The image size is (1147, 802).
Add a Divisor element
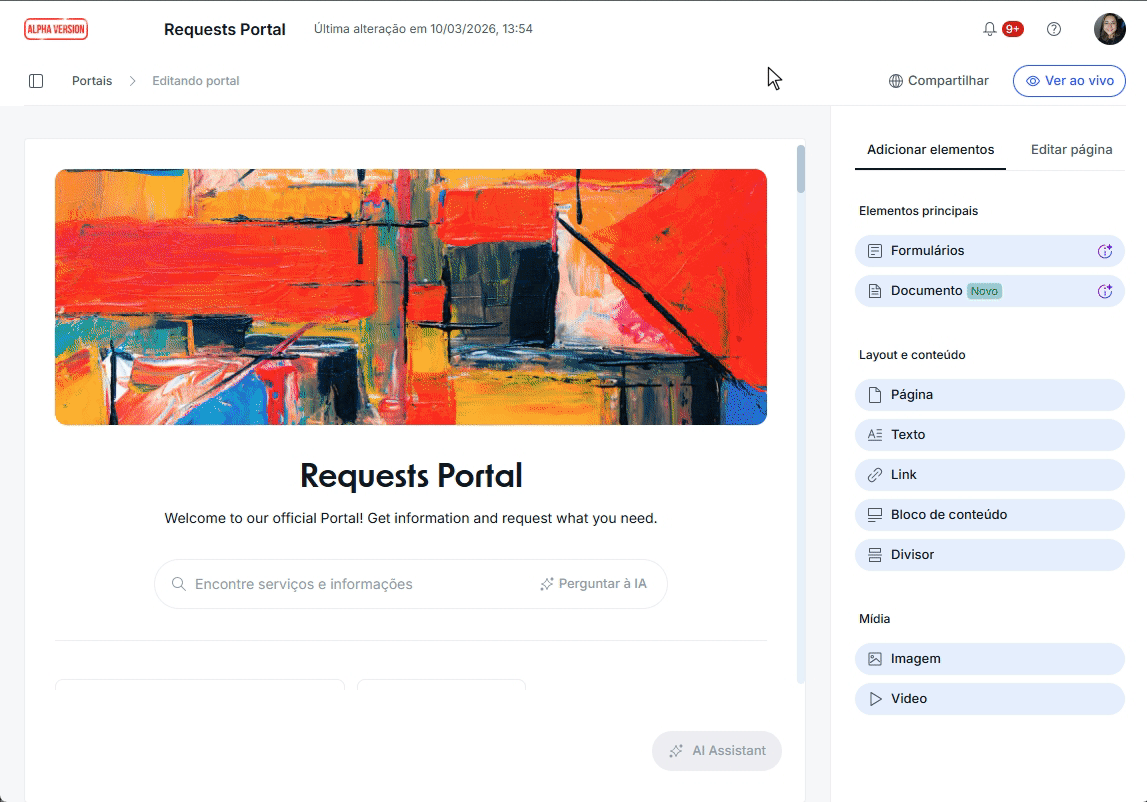point(989,555)
